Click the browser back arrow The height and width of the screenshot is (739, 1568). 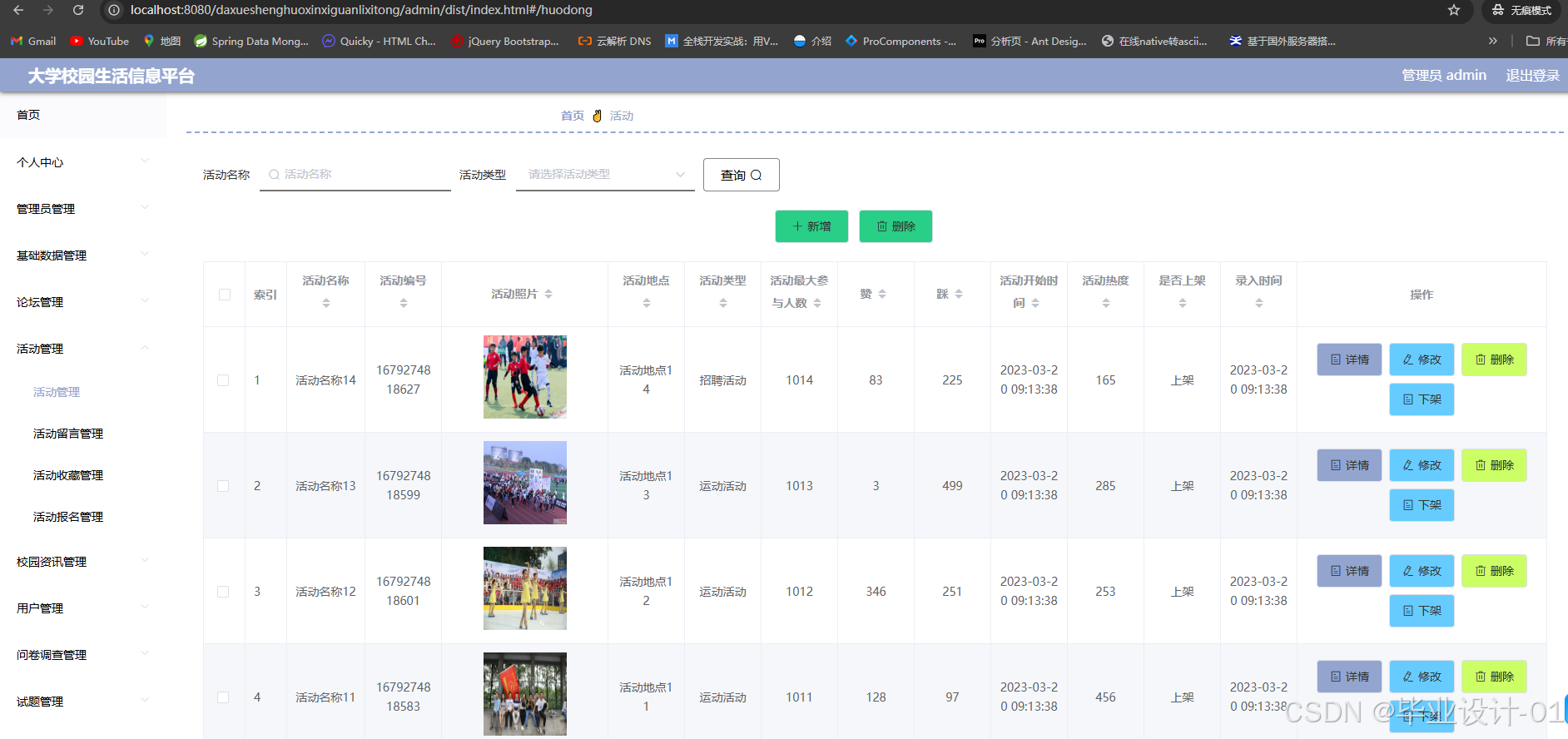[18, 10]
